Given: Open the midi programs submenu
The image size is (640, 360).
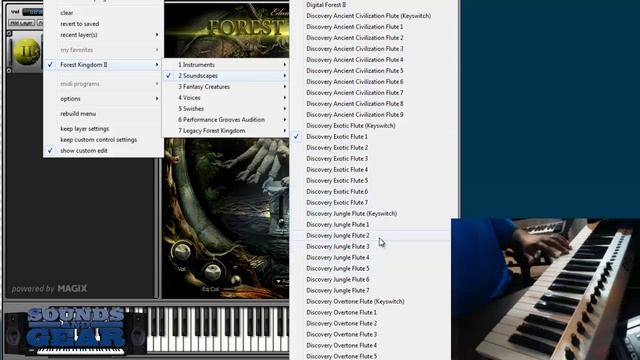Looking at the screenshot, I should [103, 84].
